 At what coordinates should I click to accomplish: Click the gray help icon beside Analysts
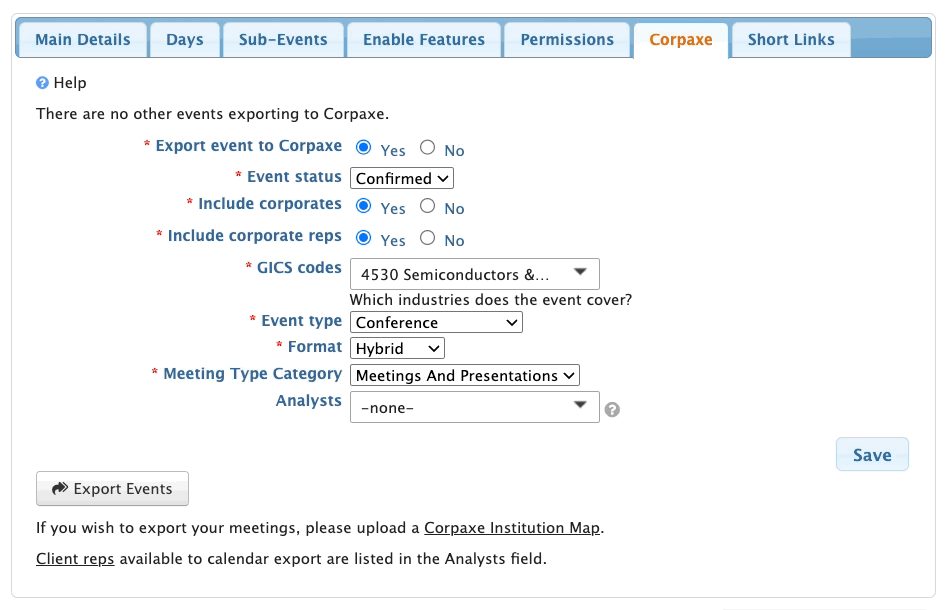[613, 409]
